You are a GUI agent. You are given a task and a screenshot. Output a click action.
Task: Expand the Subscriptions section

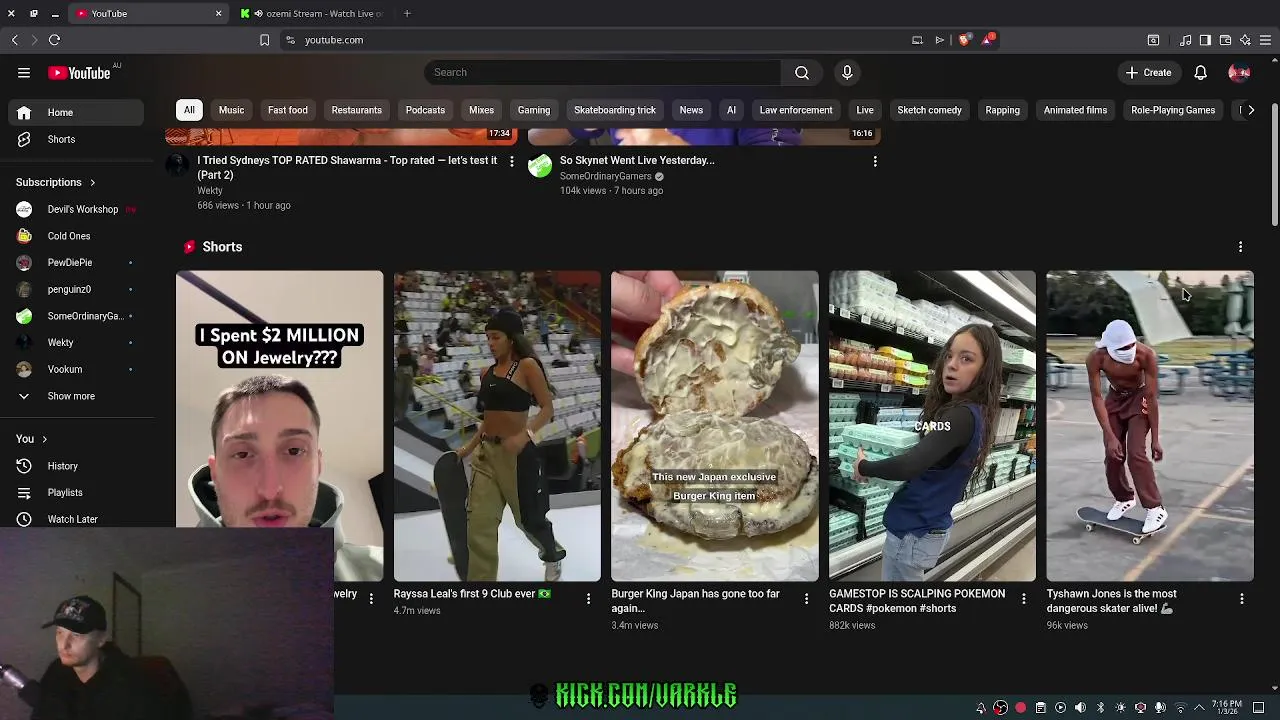pos(56,183)
